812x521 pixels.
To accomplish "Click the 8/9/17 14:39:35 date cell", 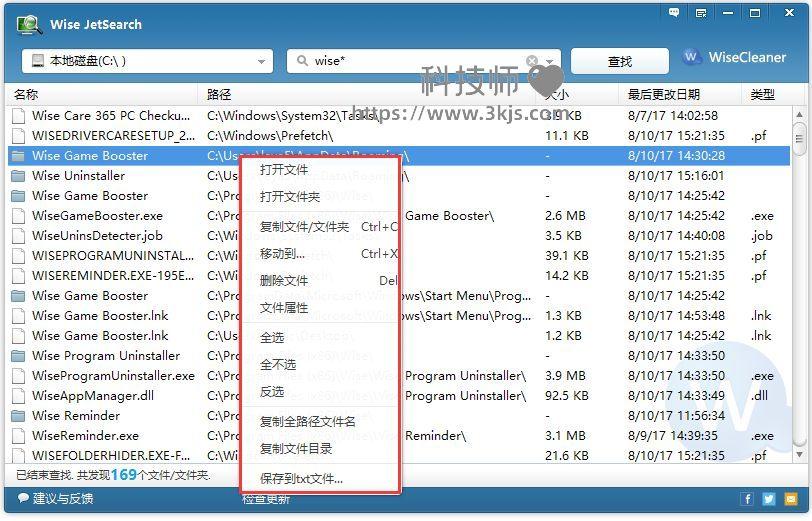I will (x=673, y=436).
